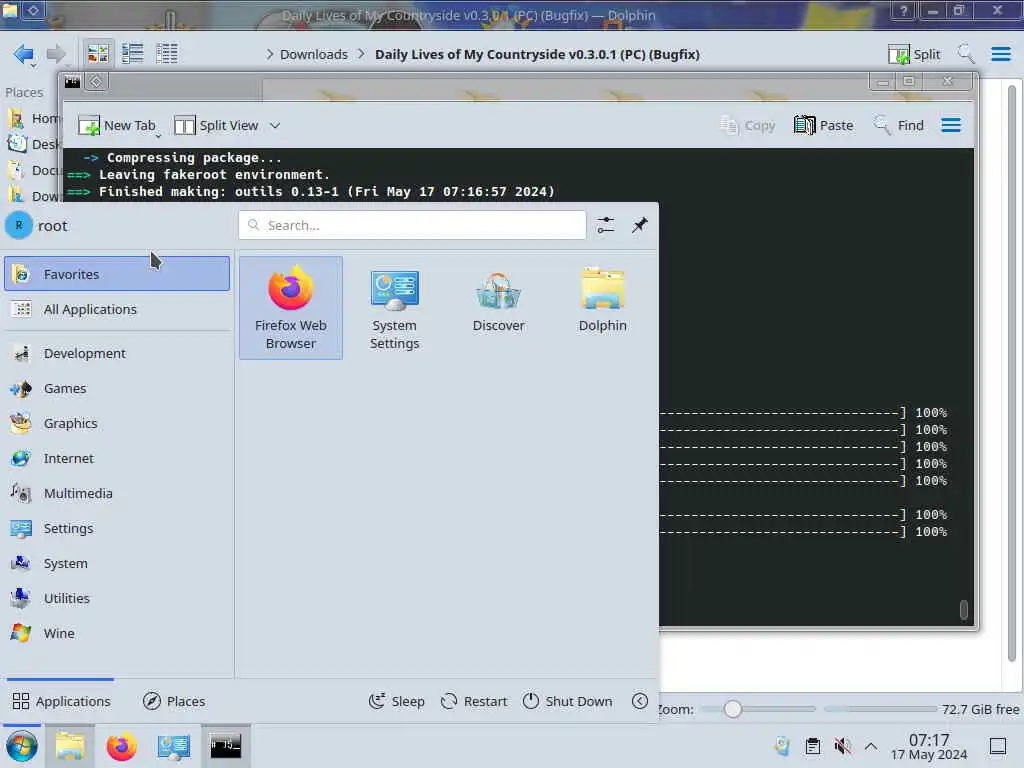The height and width of the screenshot is (768, 1024).
Task: Open the Development category
Action: (117, 353)
